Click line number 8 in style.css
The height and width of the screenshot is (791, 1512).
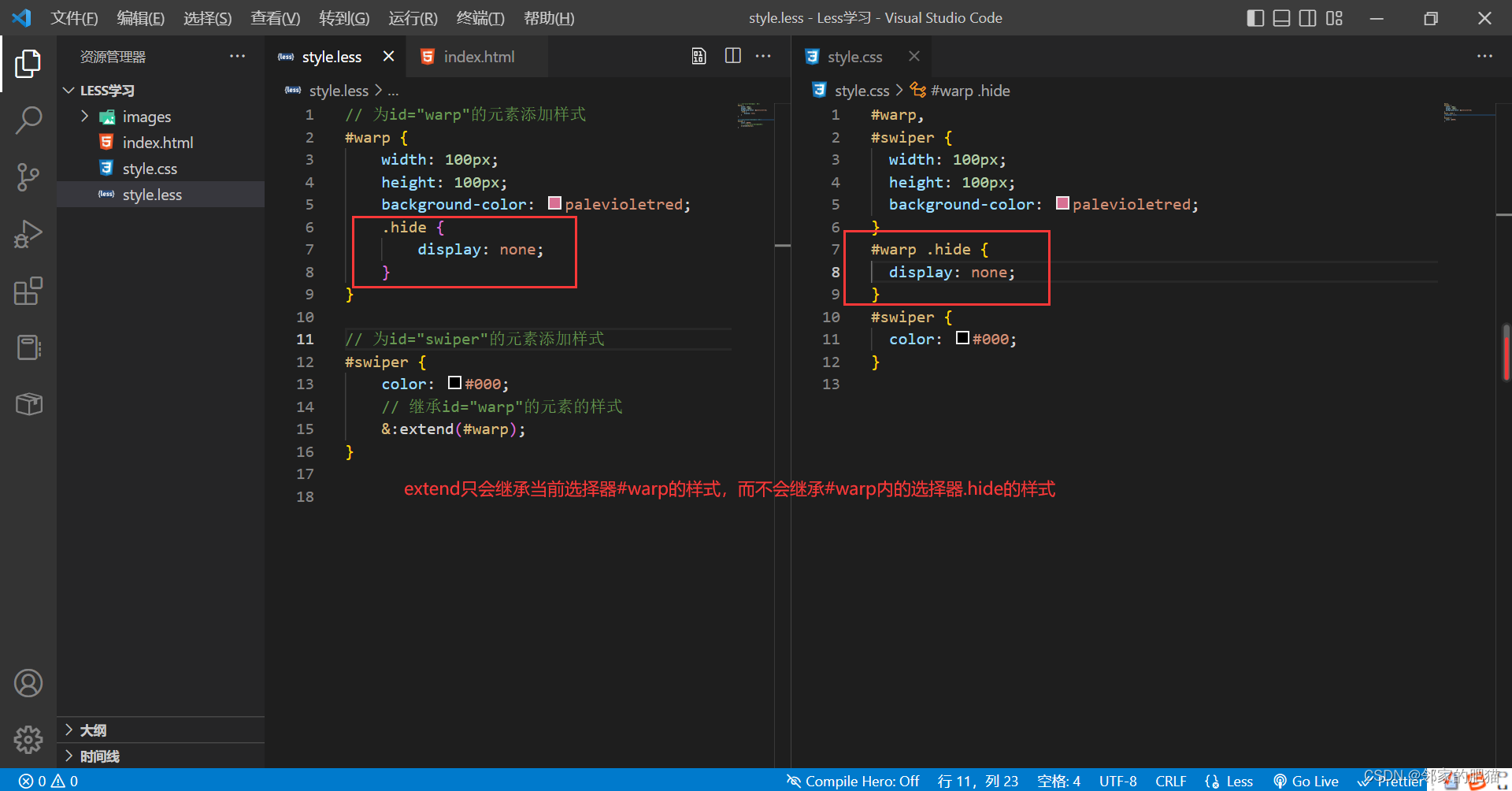coord(836,272)
